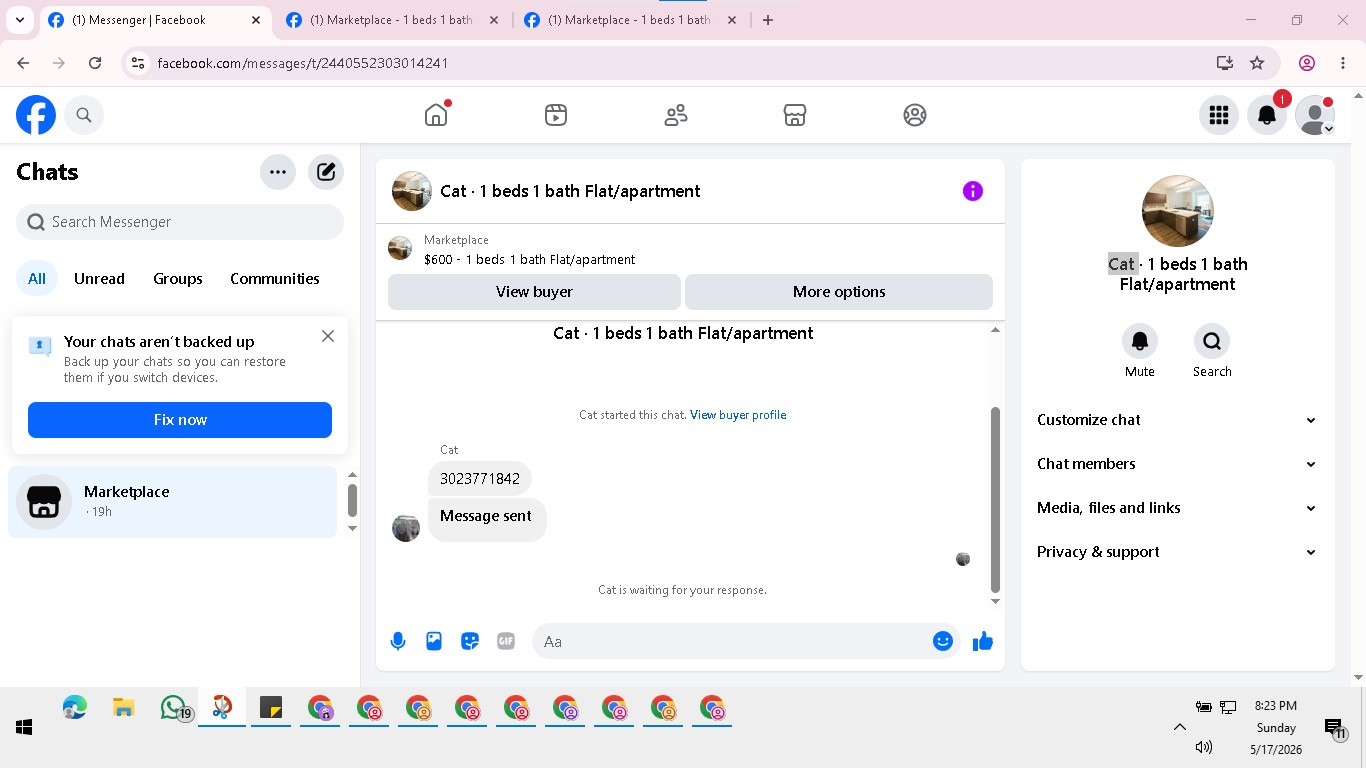The width and height of the screenshot is (1366, 768).
Task: Click the sender avatar beside Message sent
Action: [406, 528]
